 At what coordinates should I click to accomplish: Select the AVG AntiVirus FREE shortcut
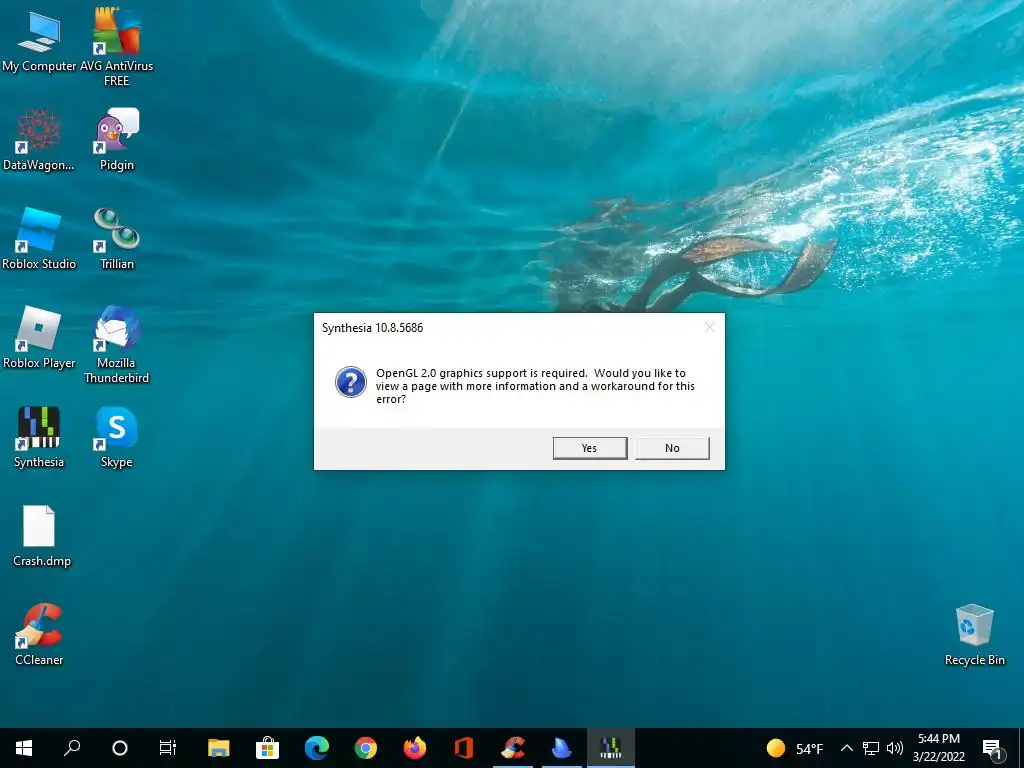pyautogui.click(x=116, y=46)
